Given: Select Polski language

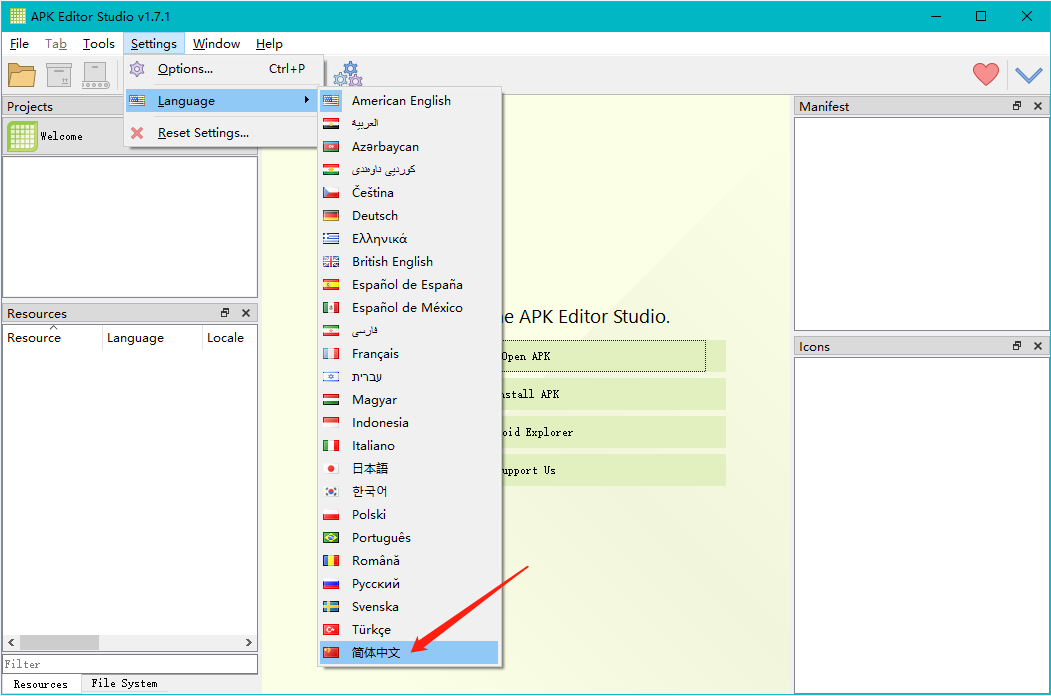Looking at the screenshot, I should click(409, 514).
